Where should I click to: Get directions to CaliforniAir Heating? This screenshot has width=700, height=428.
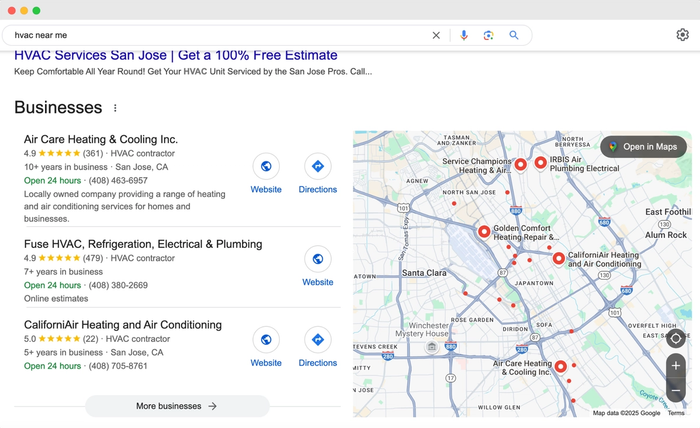pyautogui.click(x=318, y=340)
